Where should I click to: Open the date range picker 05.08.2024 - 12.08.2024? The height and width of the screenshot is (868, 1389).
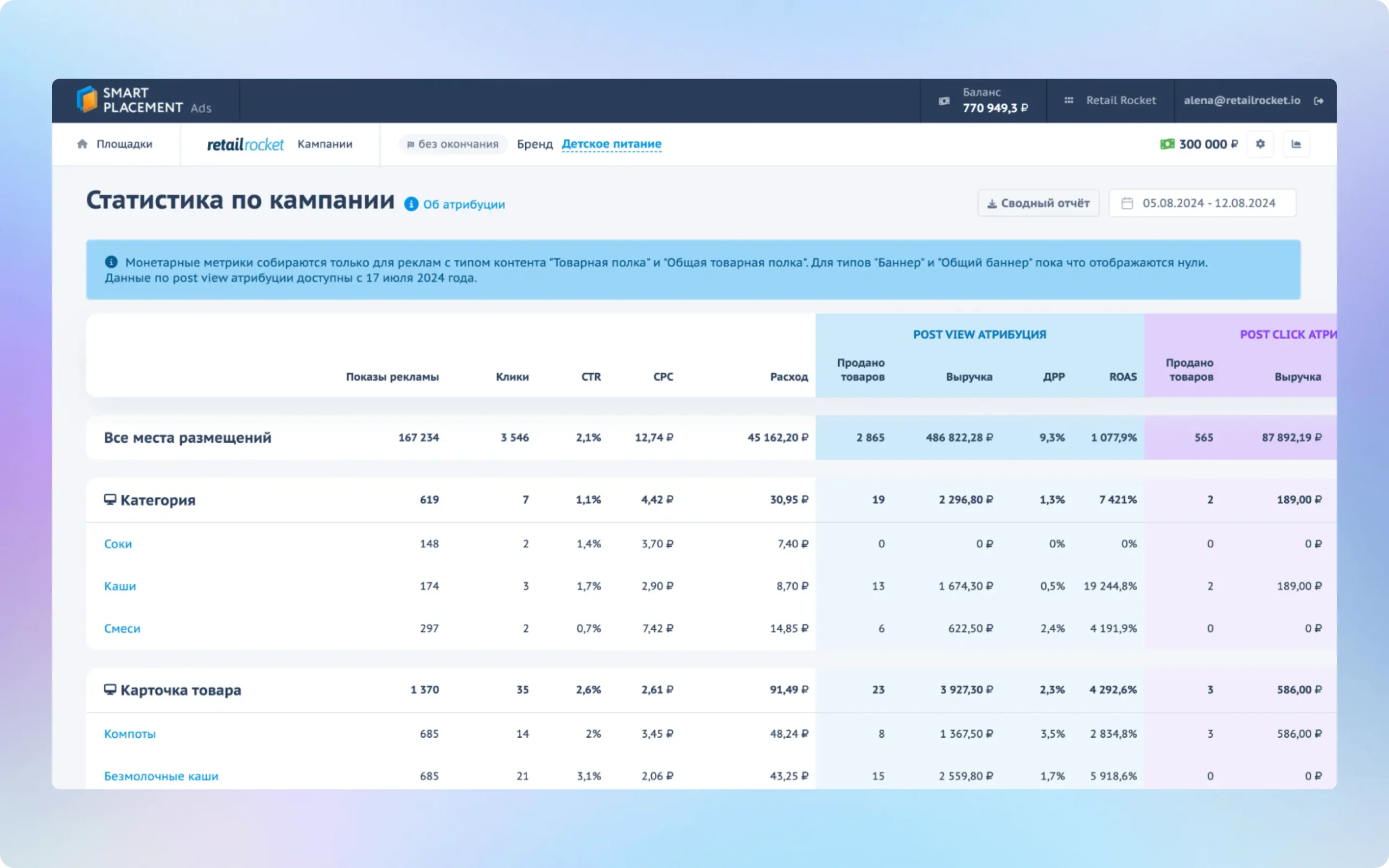1202,203
